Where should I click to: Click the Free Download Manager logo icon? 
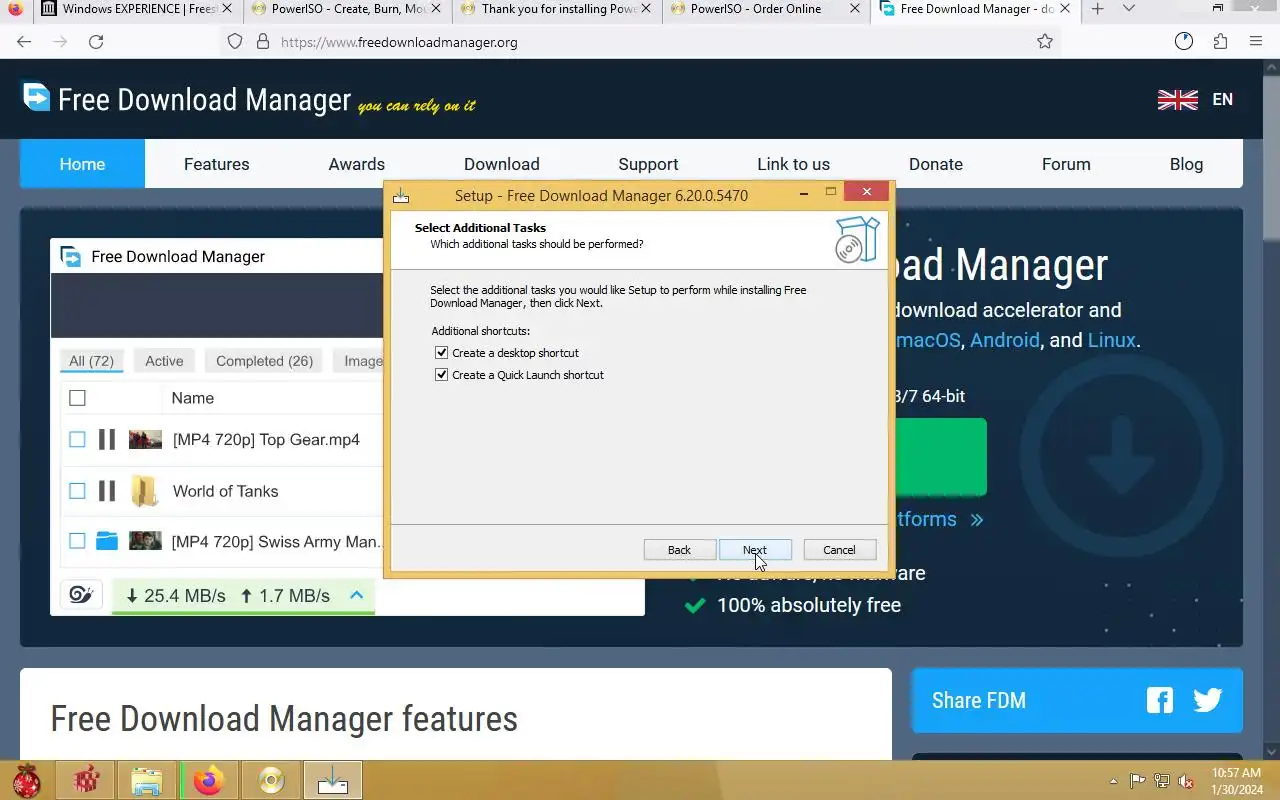tap(36, 97)
